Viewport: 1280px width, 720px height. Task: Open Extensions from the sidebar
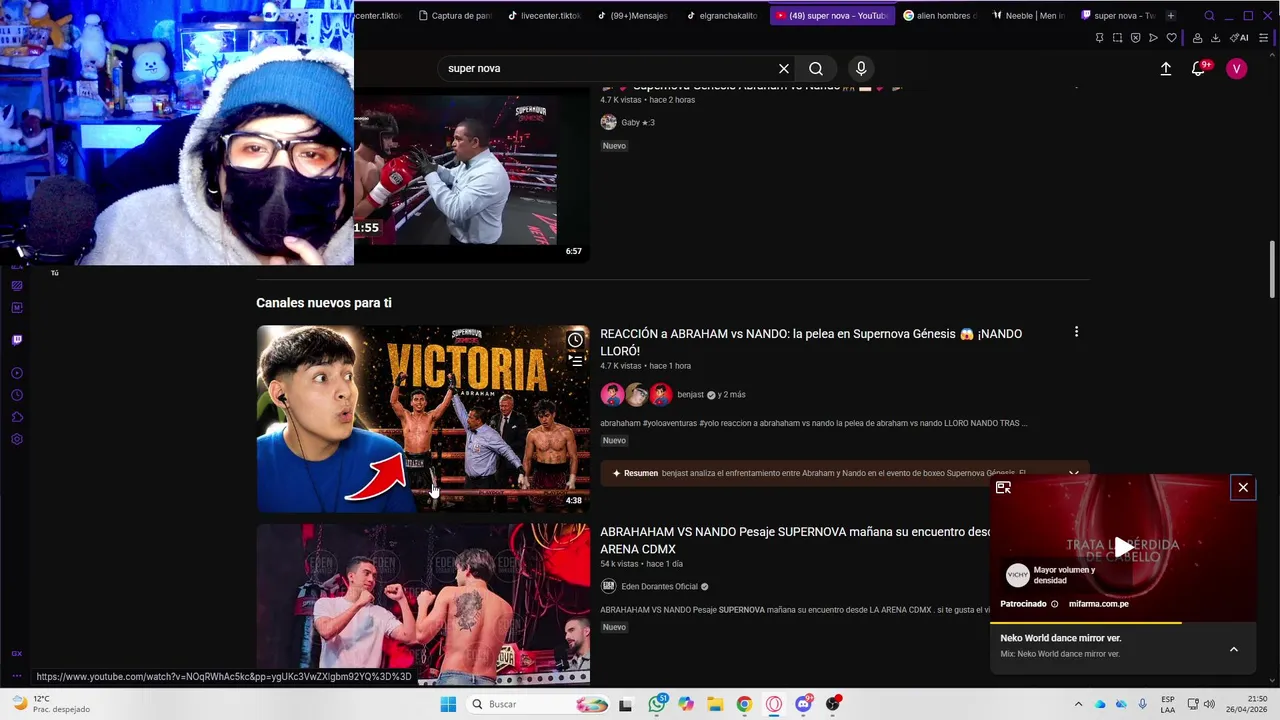(17, 417)
